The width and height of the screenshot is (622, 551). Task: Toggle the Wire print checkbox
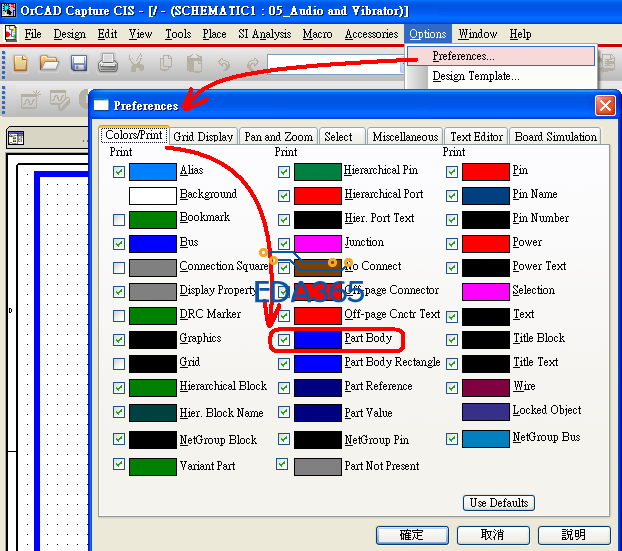tap(452, 388)
